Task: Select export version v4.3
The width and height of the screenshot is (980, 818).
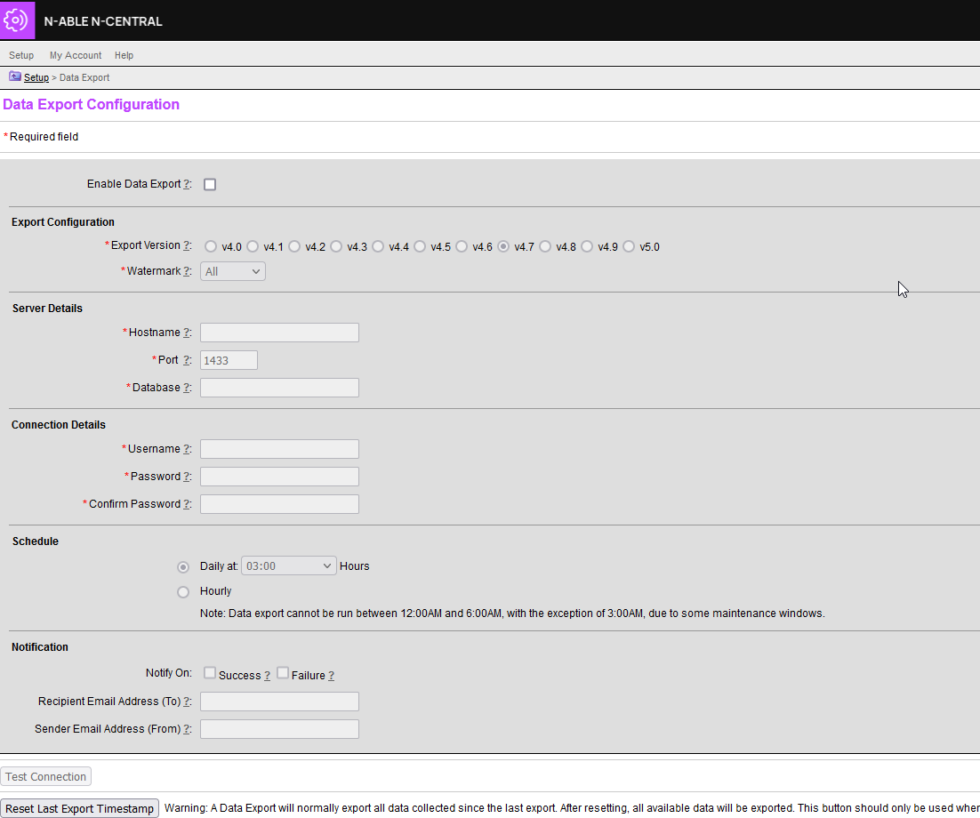Action: coord(336,247)
